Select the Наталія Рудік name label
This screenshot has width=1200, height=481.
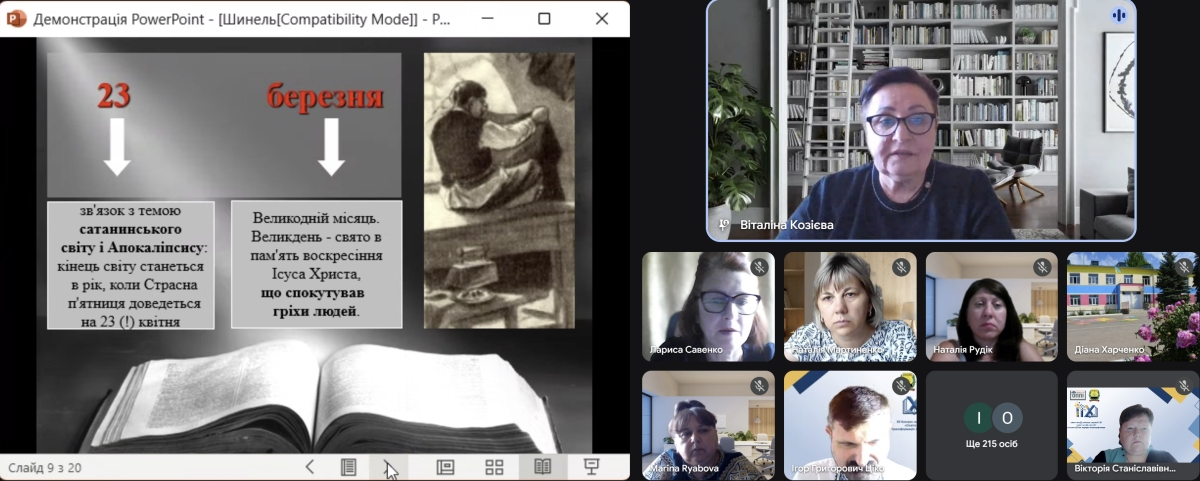tap(963, 350)
